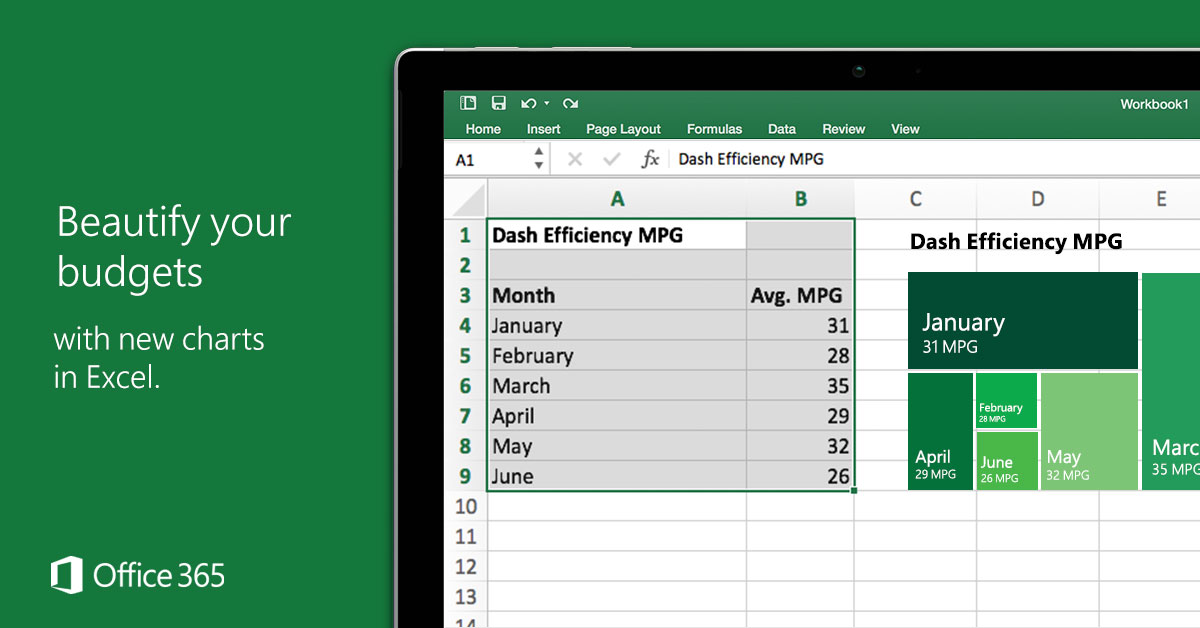Screen dimensions: 1200x628
Task: Select the March cell
Action: (x=617, y=385)
